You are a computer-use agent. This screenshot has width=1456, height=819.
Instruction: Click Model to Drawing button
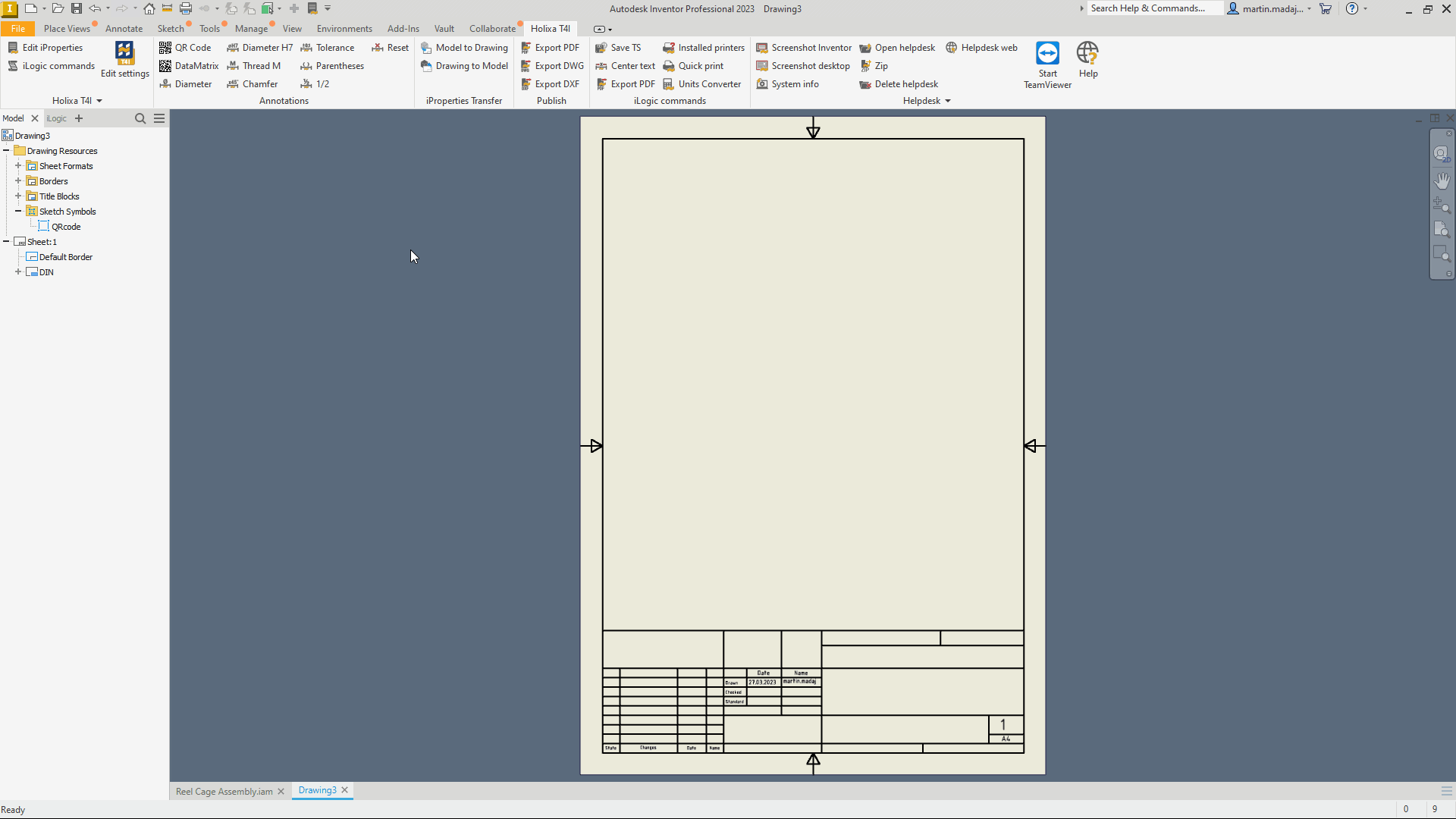464,47
